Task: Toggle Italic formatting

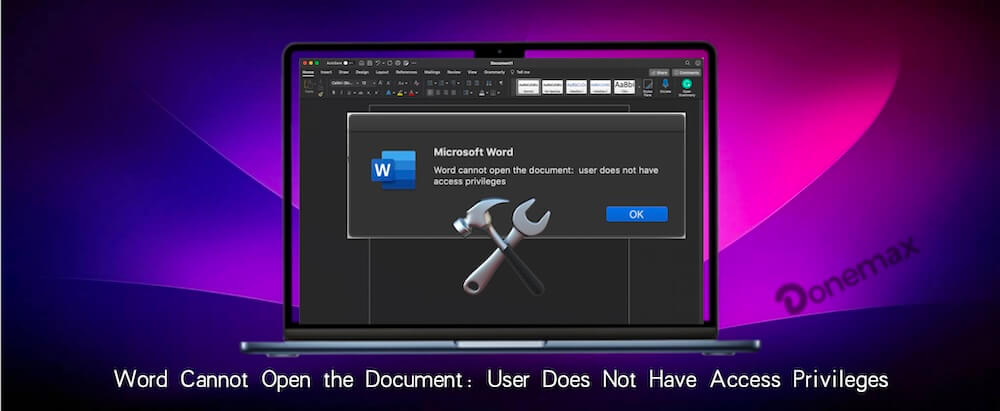Action: point(341,93)
